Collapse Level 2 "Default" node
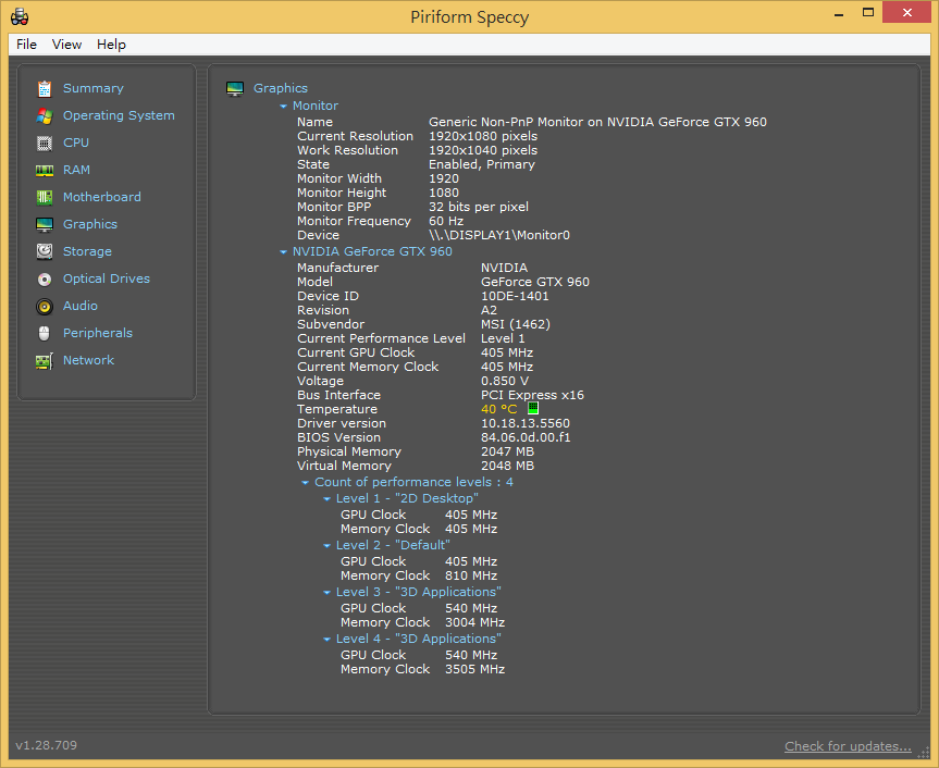Viewport: 939px width, 768px height. [x=327, y=546]
